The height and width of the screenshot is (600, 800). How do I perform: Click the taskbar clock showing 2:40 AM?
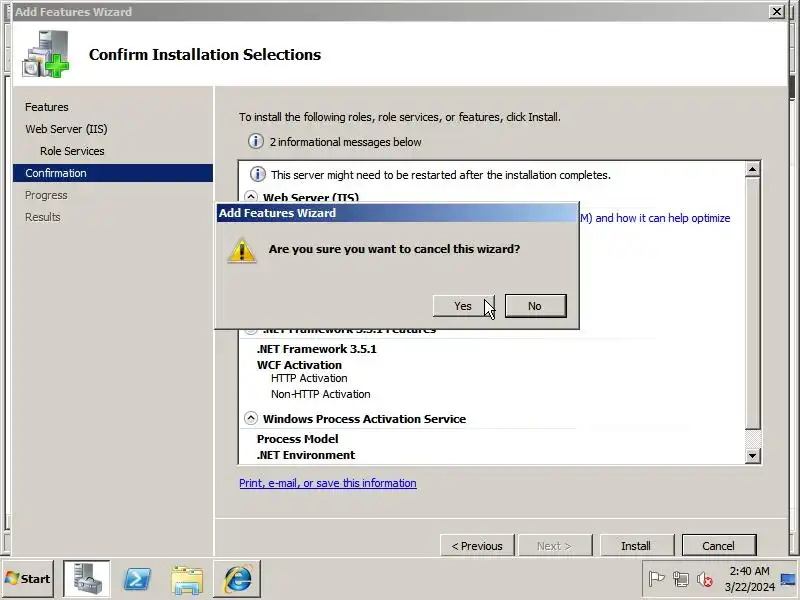click(749, 579)
